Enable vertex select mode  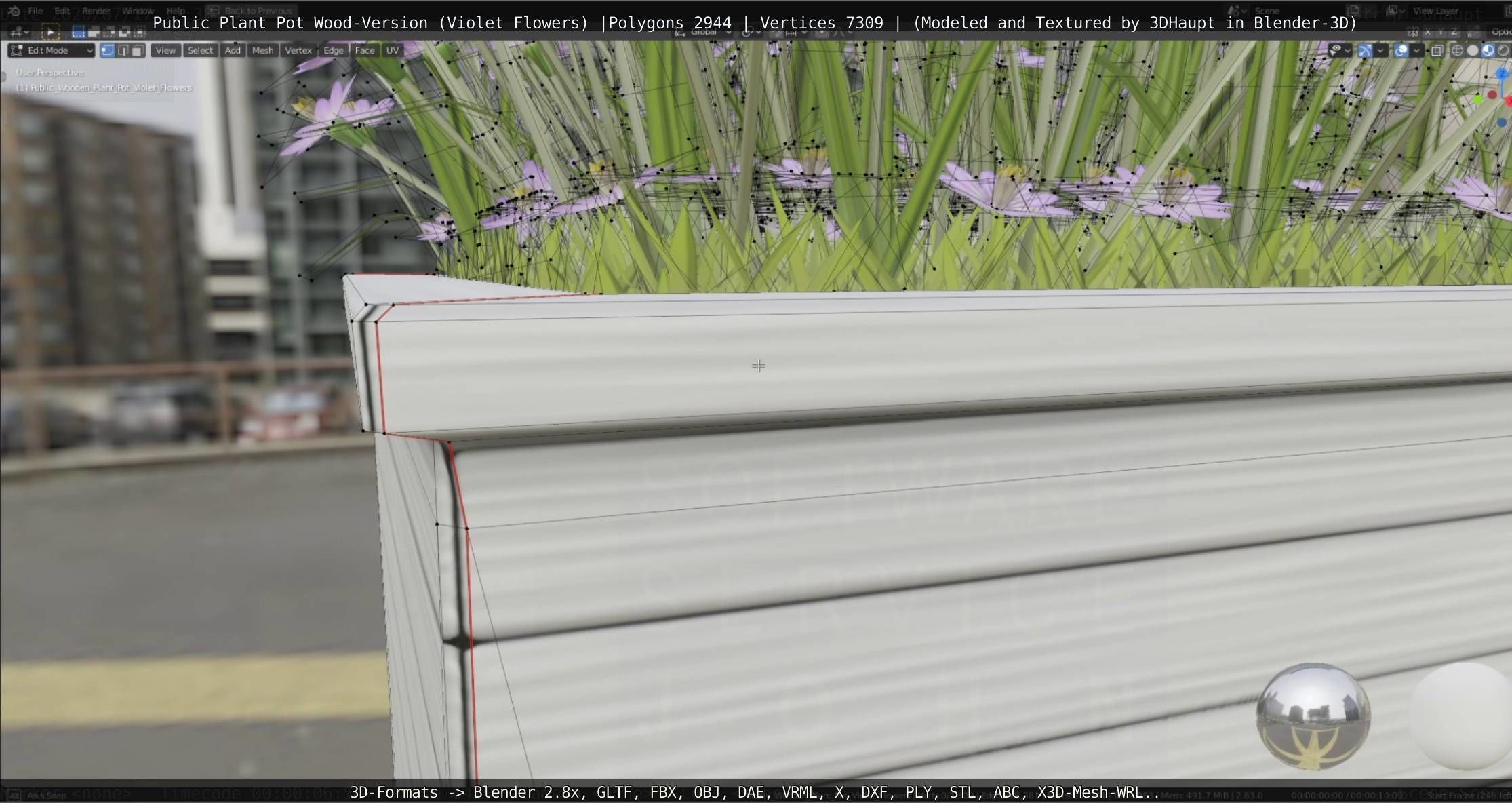pos(107,50)
